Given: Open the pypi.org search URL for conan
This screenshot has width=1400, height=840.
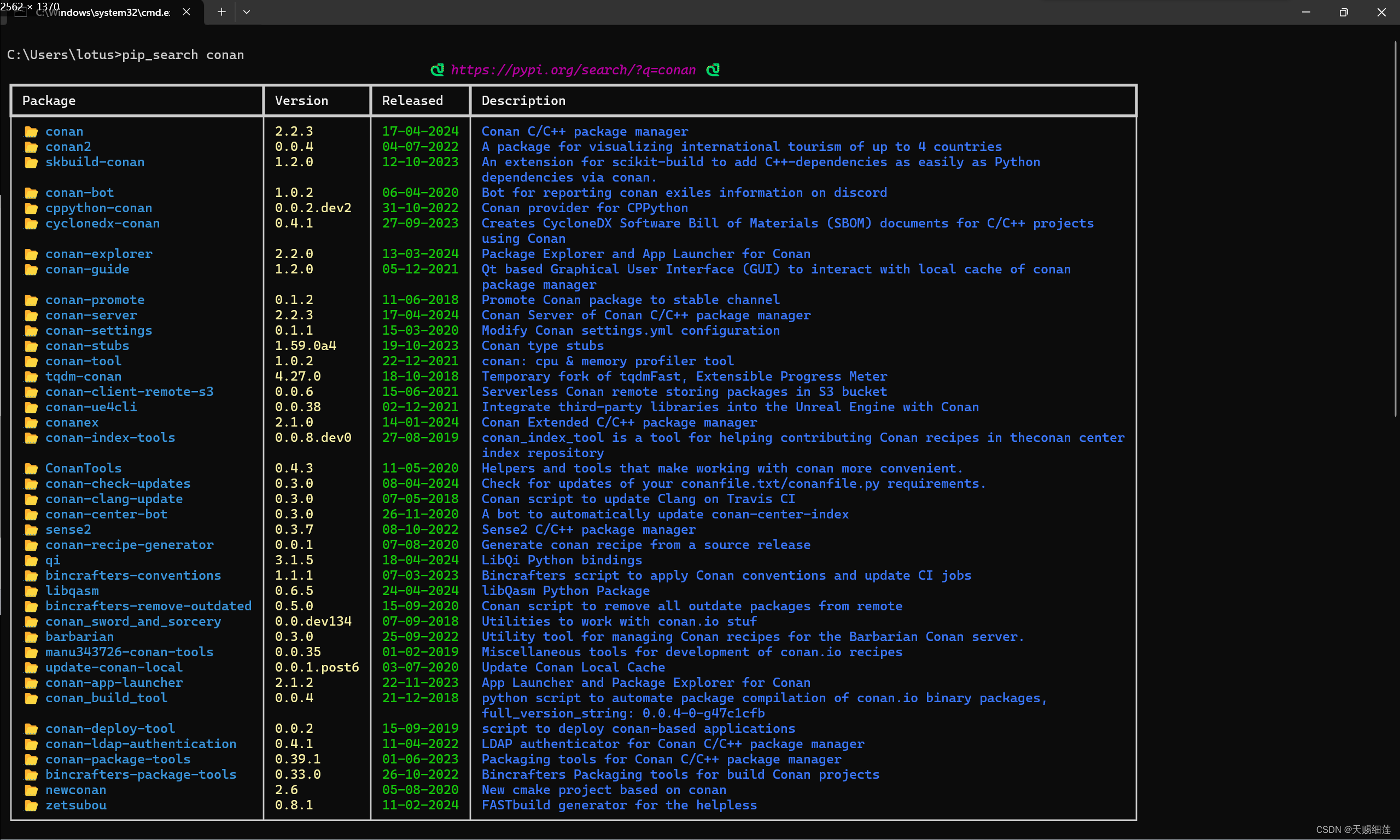Looking at the screenshot, I should point(573,70).
